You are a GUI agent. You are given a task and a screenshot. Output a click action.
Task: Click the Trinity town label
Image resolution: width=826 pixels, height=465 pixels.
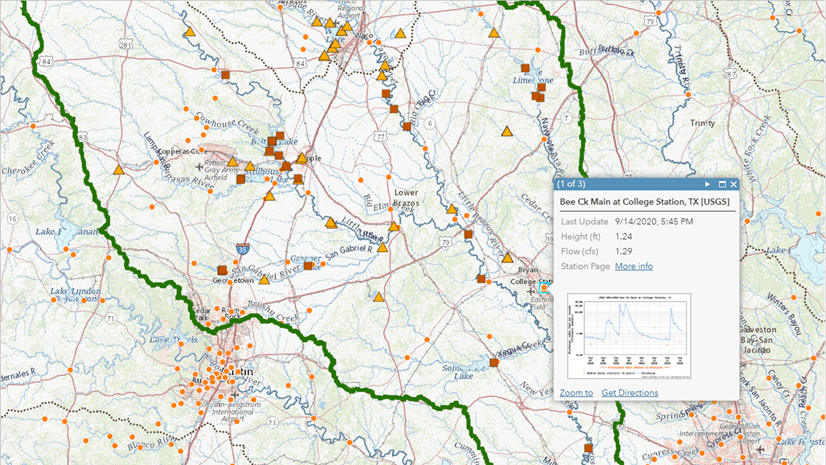click(703, 123)
